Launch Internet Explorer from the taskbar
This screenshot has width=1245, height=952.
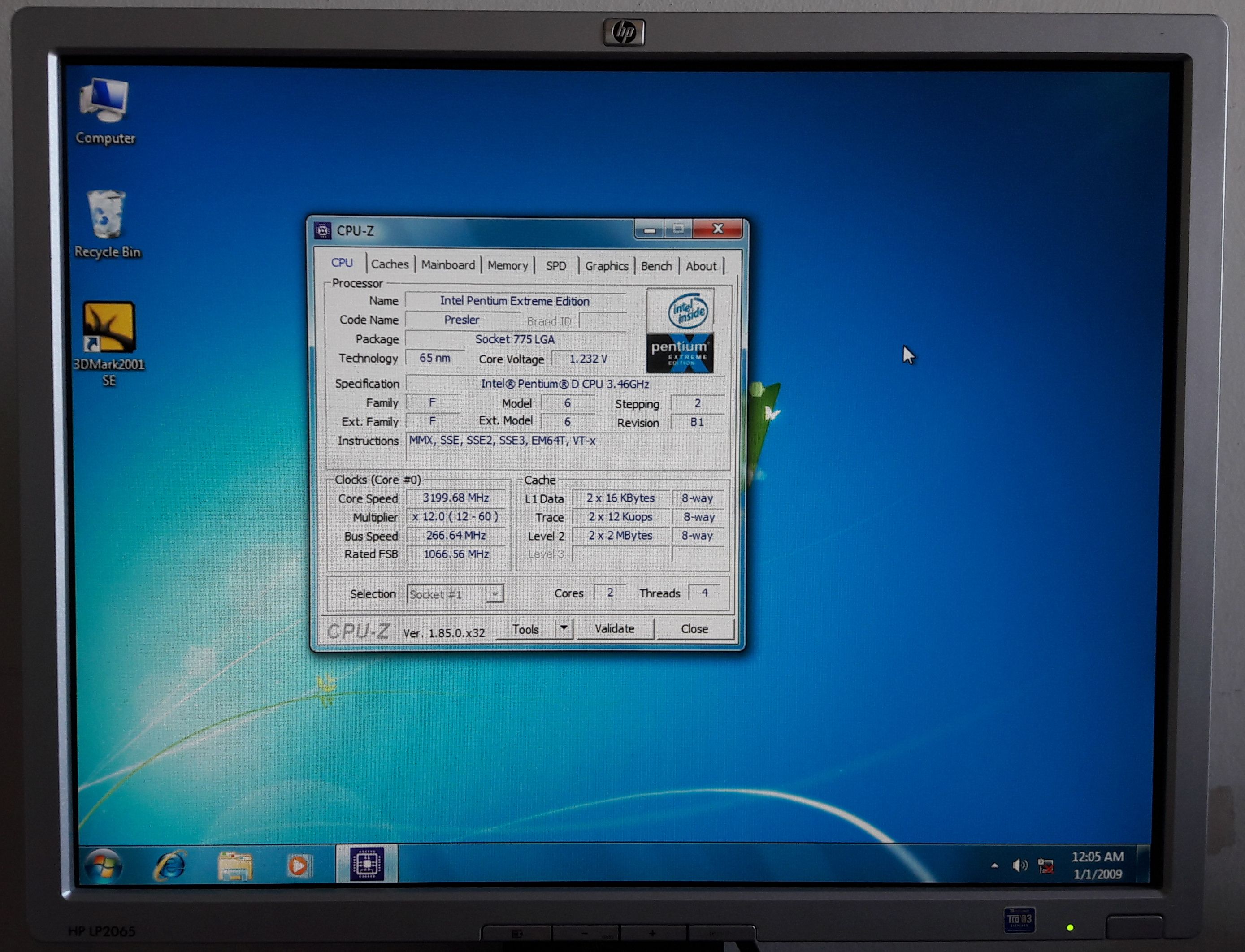(170, 865)
